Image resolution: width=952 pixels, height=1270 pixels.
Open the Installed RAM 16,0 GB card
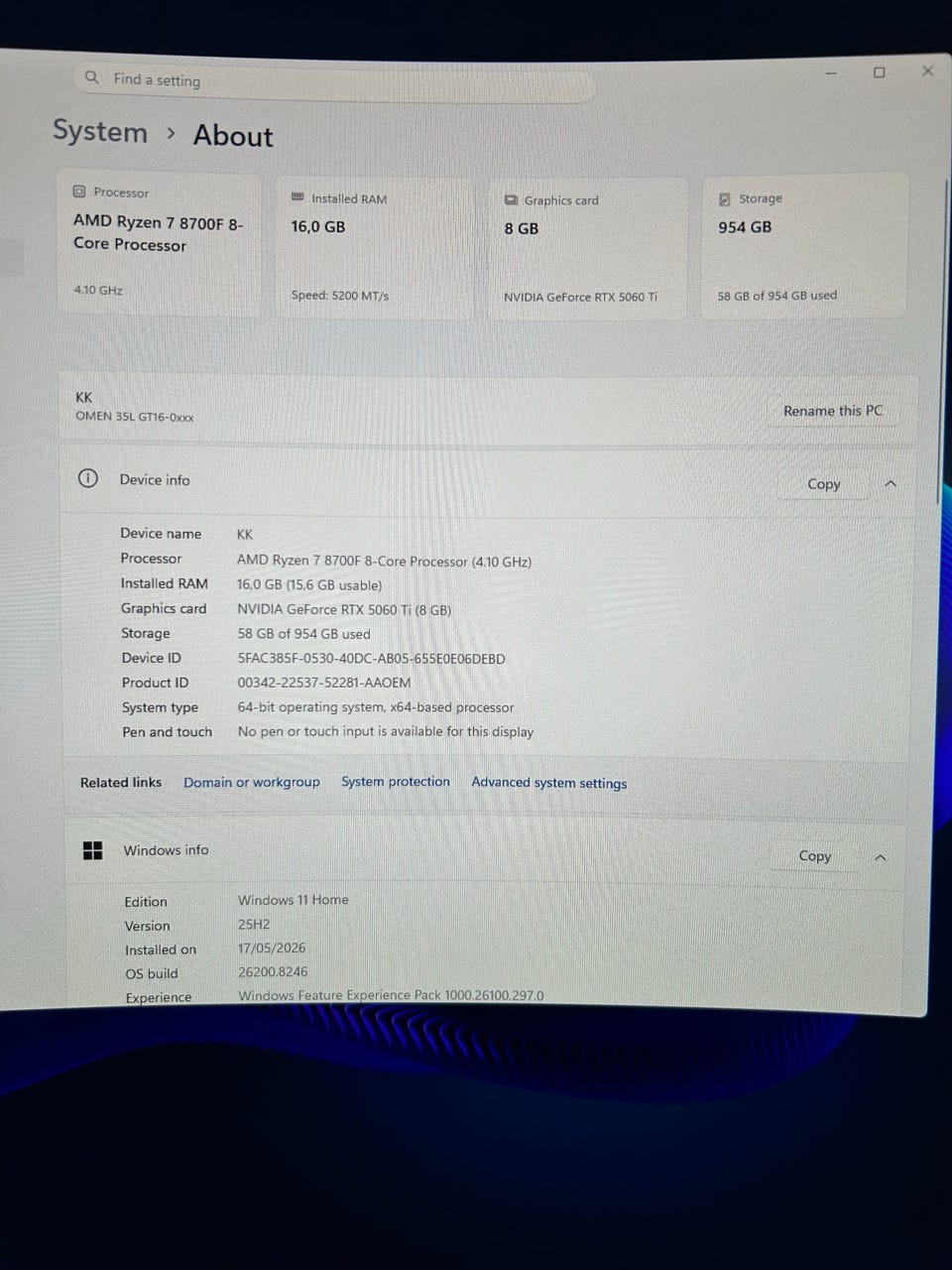373,248
